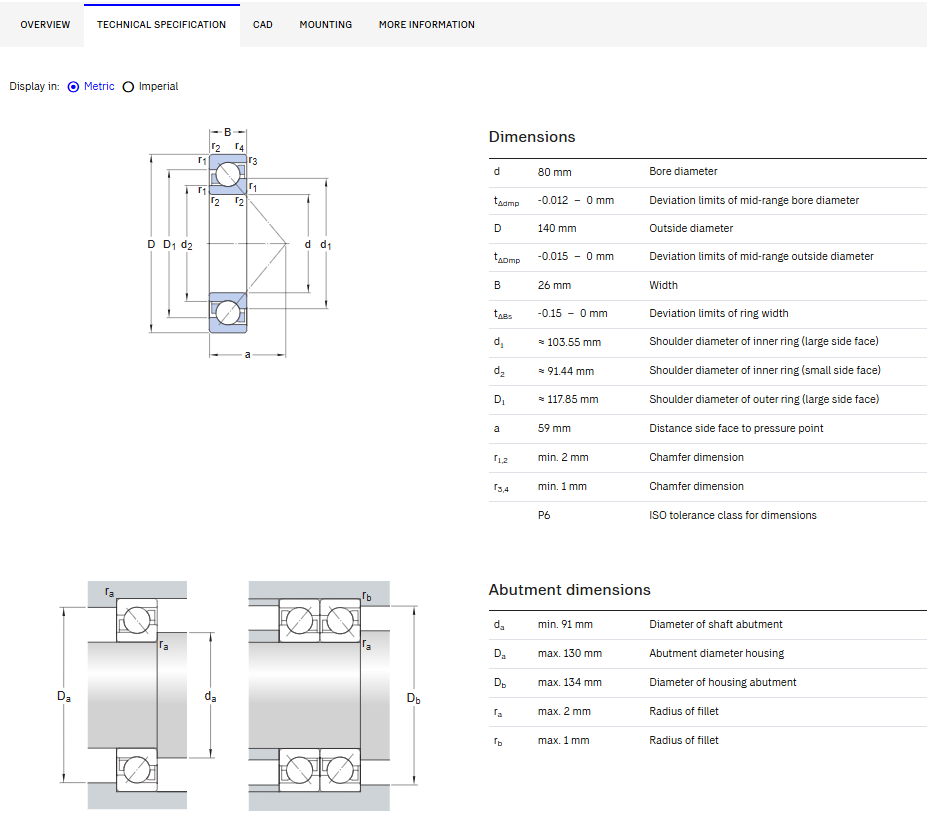Click the min. 2 mm chamfer value
Screen dimensions: 927x815
click(563, 457)
